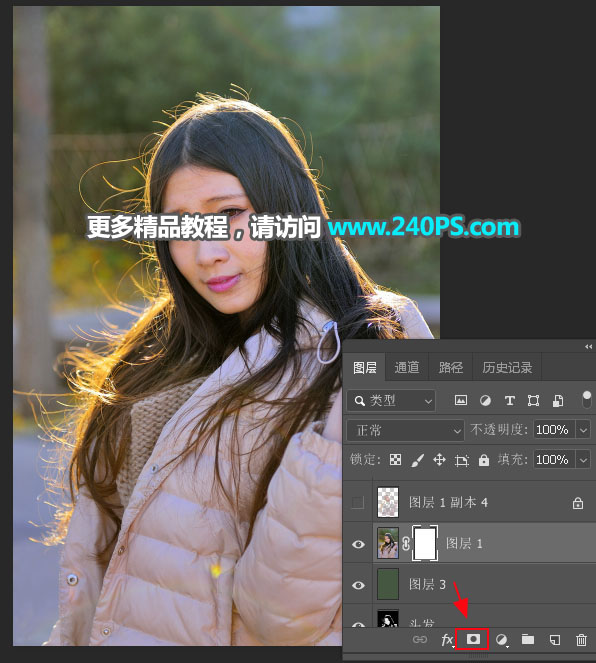Lock transparent pixels icon
Image resolution: width=596 pixels, height=663 pixels.
point(395,460)
